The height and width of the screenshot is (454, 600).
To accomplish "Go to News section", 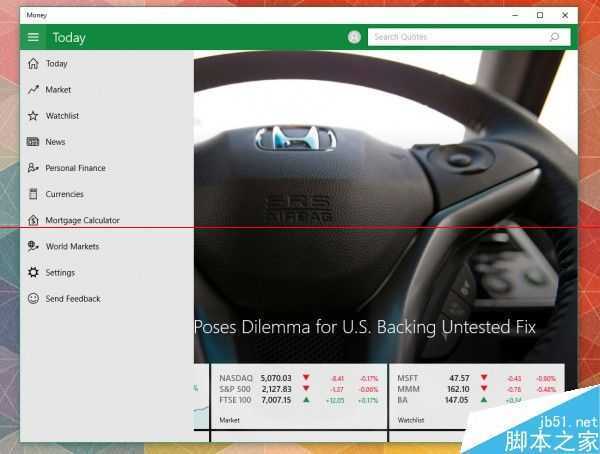I will 107,142.
